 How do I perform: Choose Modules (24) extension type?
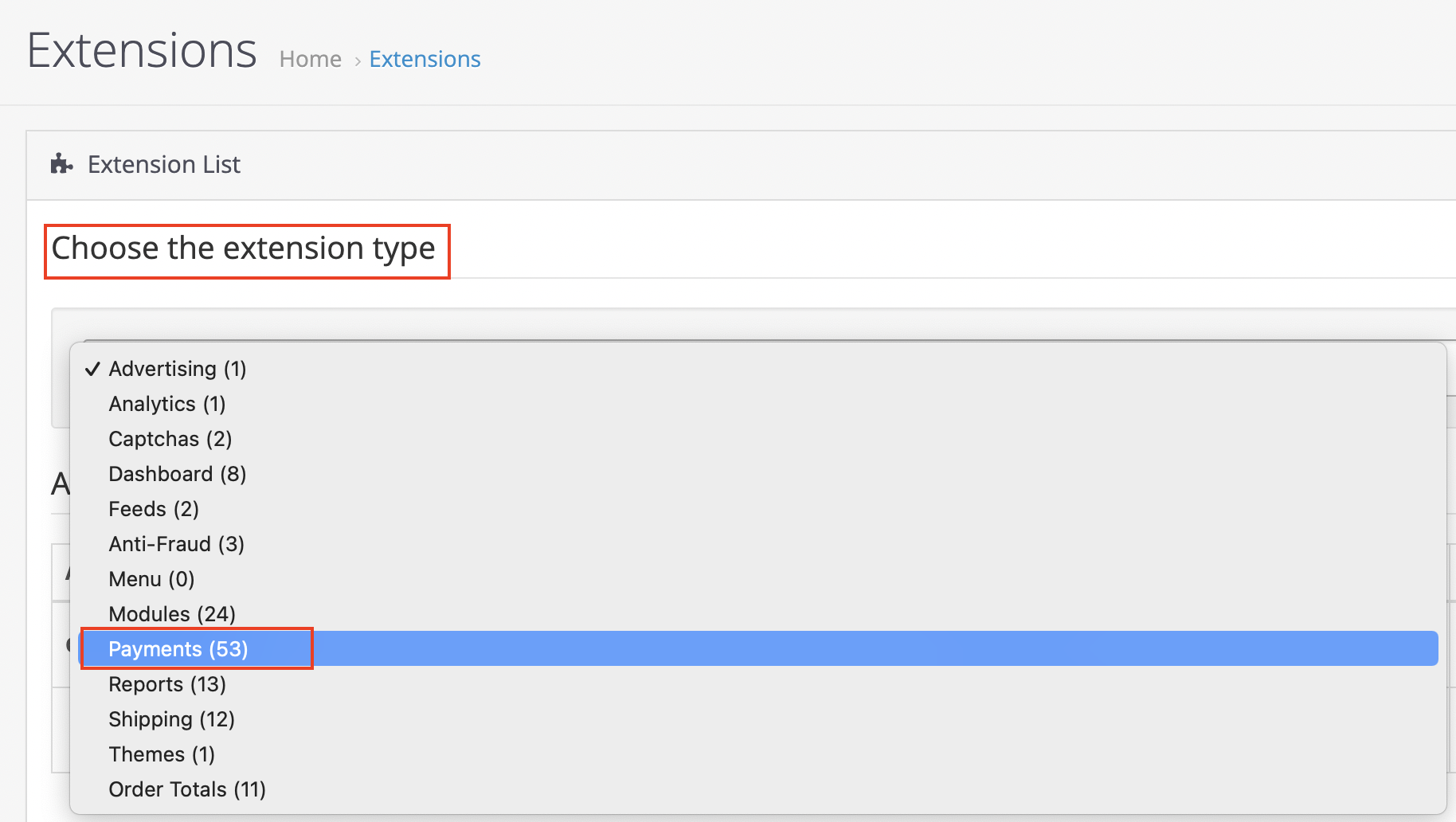[172, 614]
